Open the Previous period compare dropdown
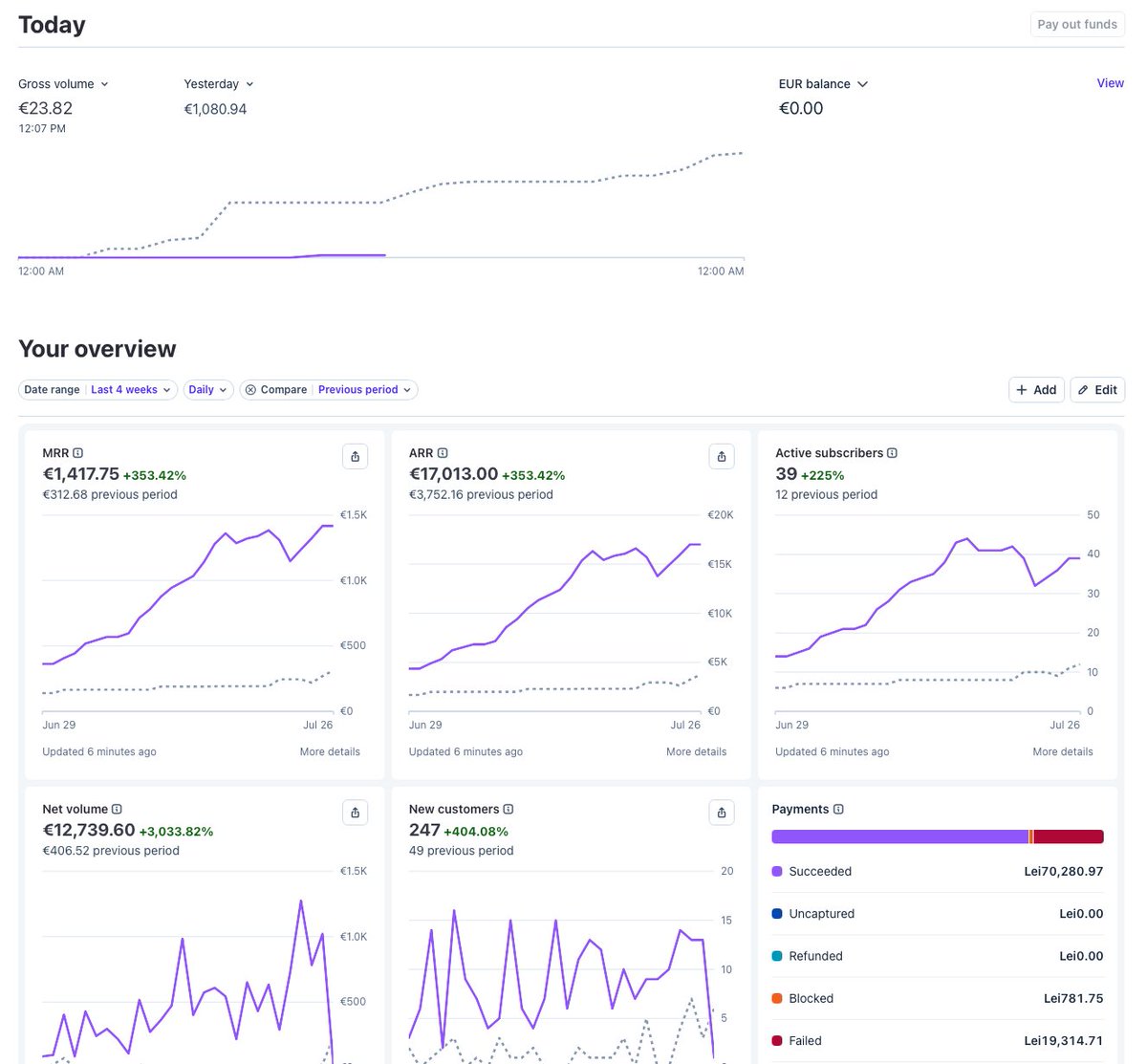 tap(365, 390)
